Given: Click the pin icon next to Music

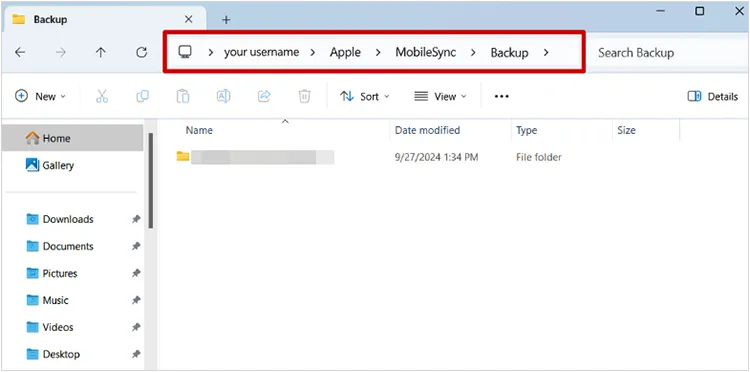Looking at the screenshot, I should click(x=136, y=300).
